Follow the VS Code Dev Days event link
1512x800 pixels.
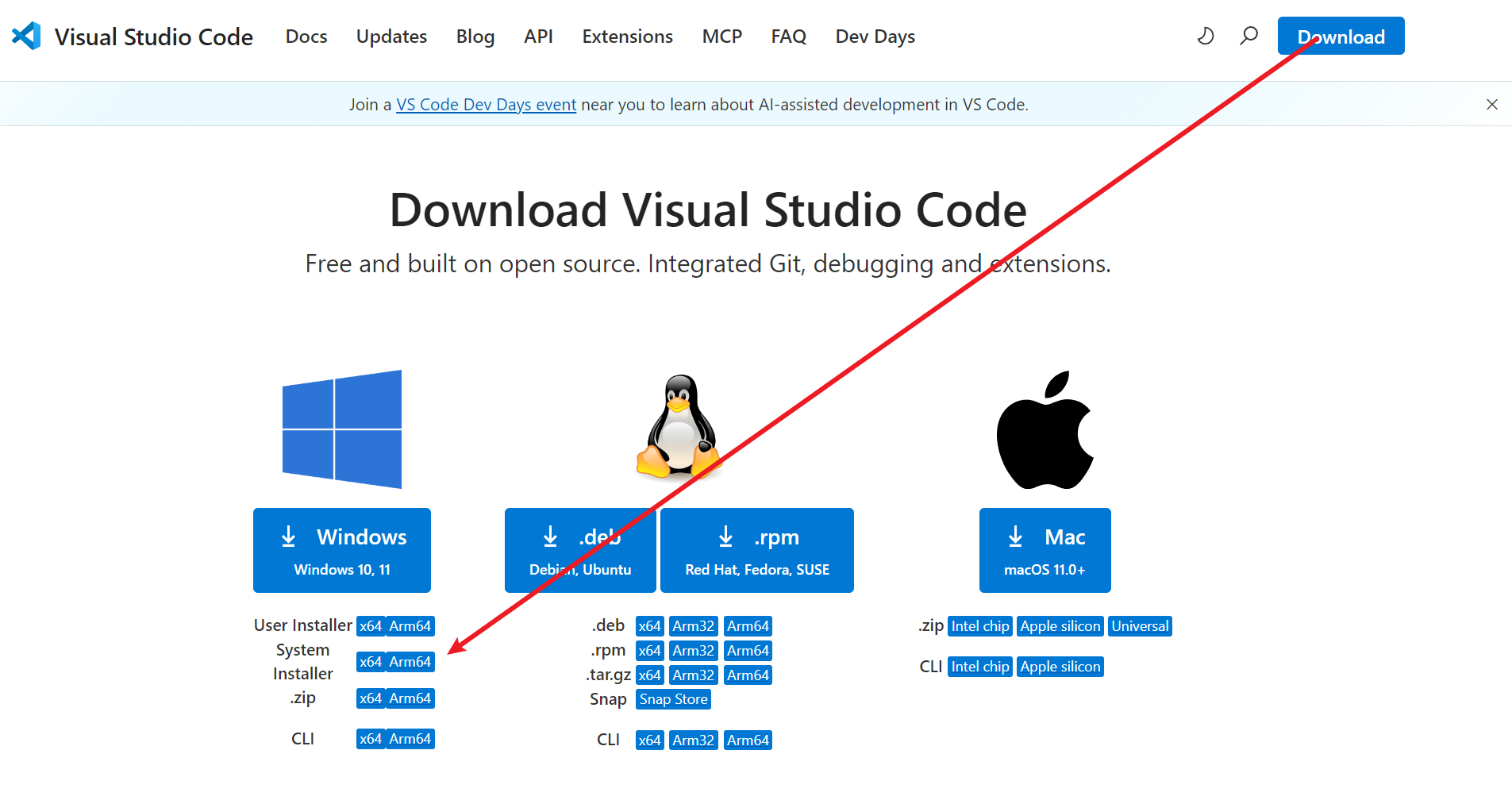tap(487, 105)
